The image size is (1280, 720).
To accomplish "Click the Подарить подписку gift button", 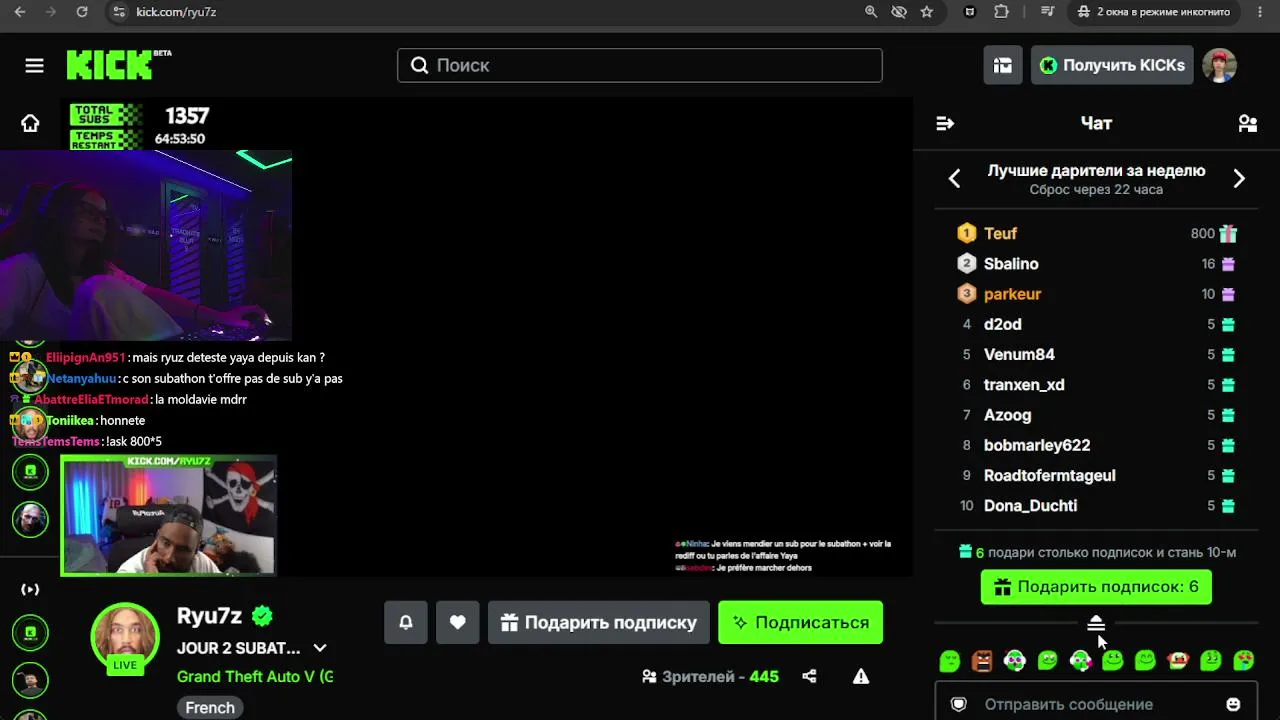I will (599, 622).
